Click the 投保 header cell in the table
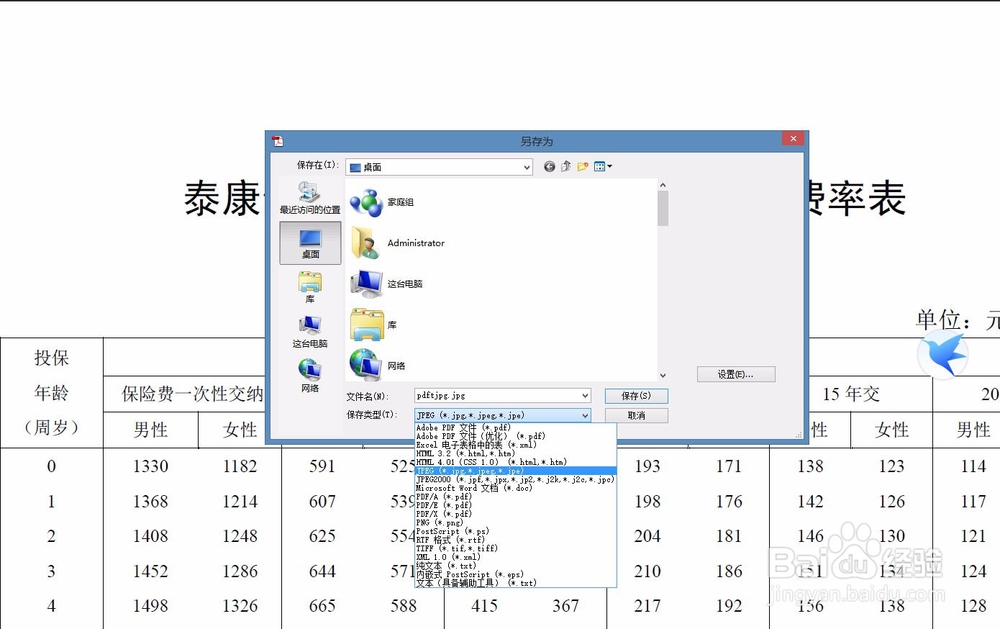The width and height of the screenshot is (1000, 629). tap(52, 358)
